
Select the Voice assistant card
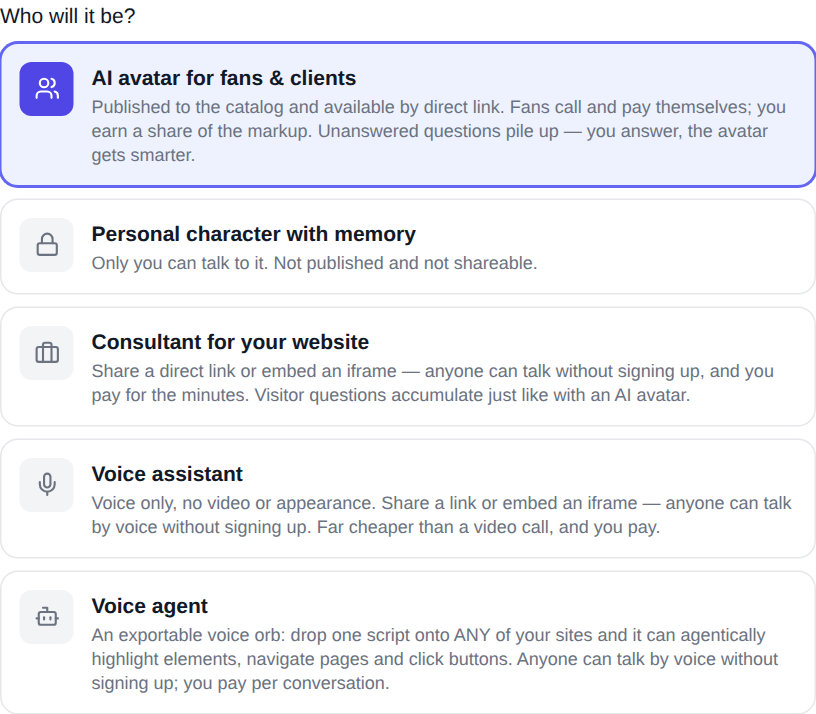pyautogui.click(x=408, y=499)
